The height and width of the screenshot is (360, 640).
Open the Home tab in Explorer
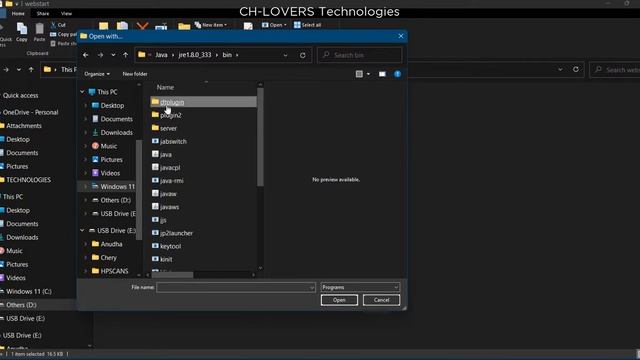[x=18, y=13]
